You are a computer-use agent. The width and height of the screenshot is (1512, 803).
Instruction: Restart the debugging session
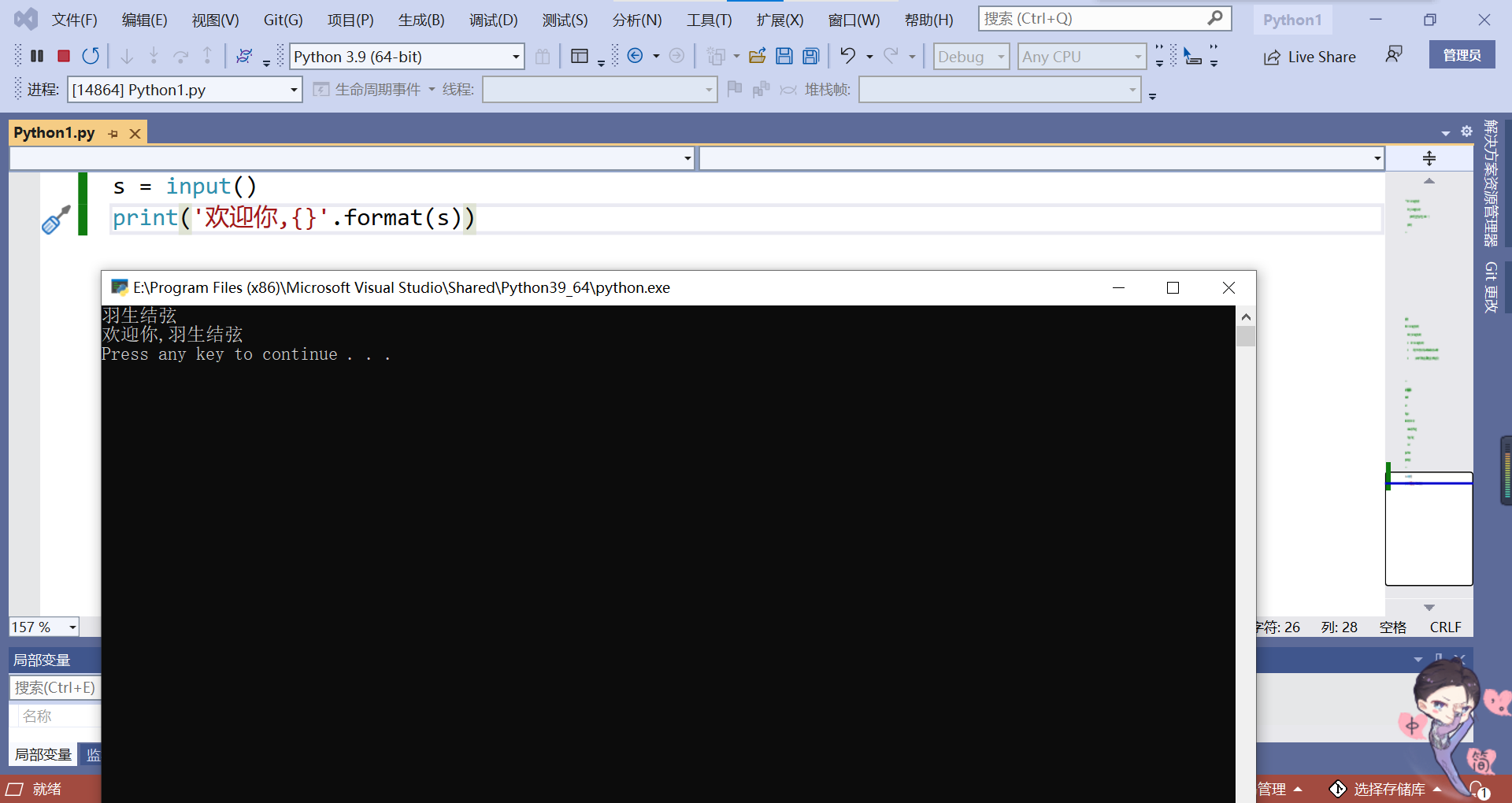tap(91, 56)
